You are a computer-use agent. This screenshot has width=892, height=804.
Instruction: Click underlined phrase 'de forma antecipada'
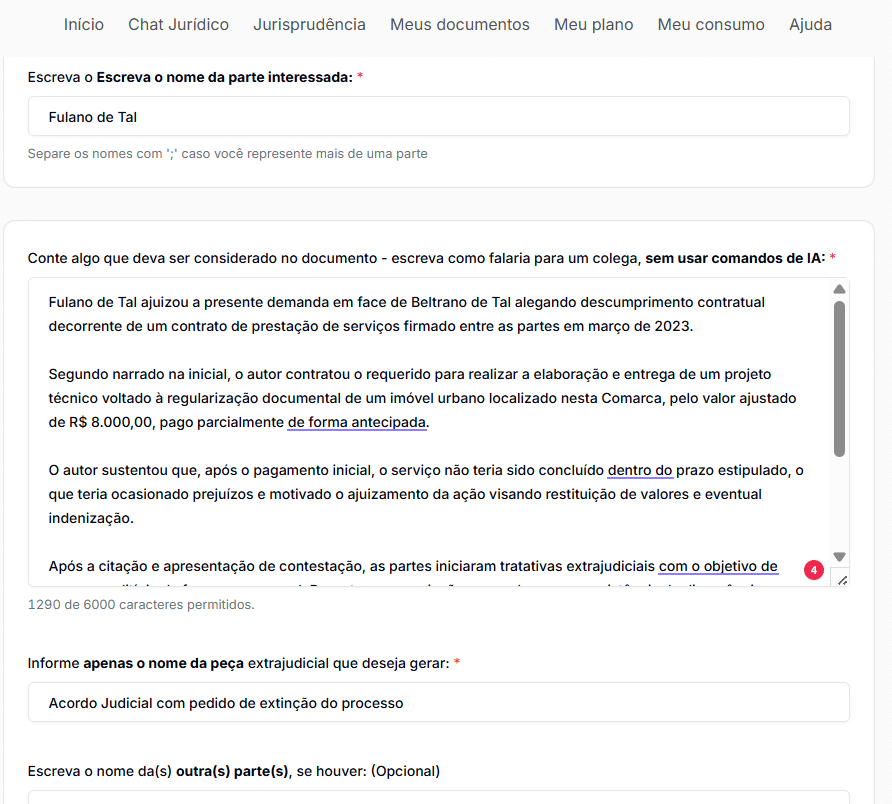click(357, 423)
